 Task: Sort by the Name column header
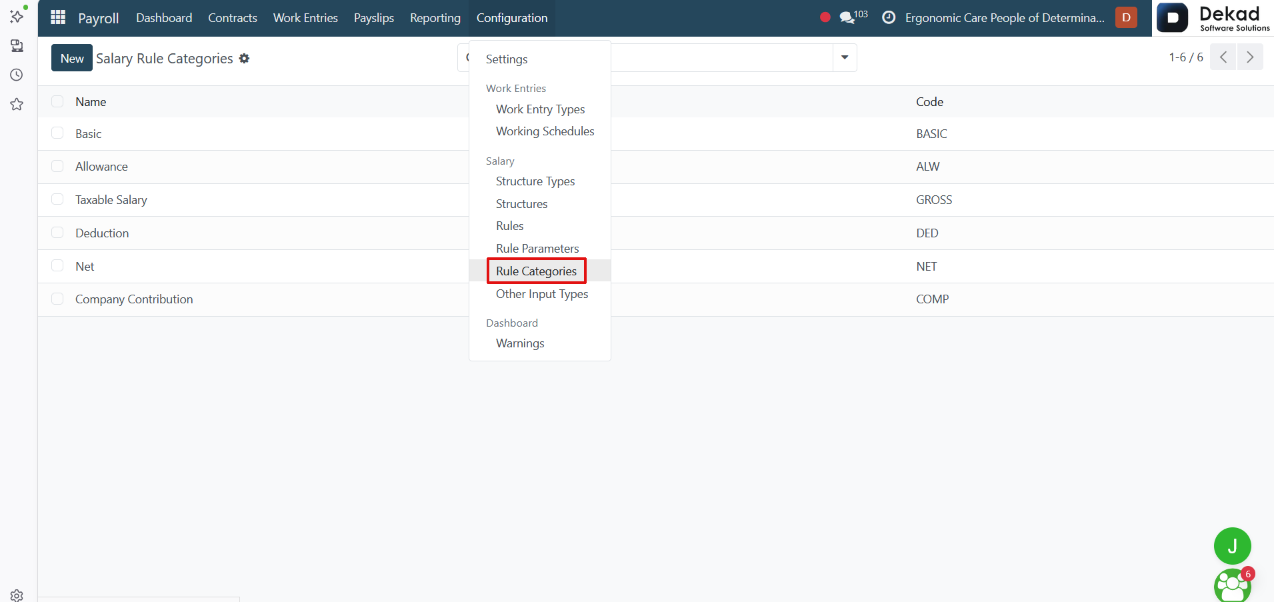[91, 102]
